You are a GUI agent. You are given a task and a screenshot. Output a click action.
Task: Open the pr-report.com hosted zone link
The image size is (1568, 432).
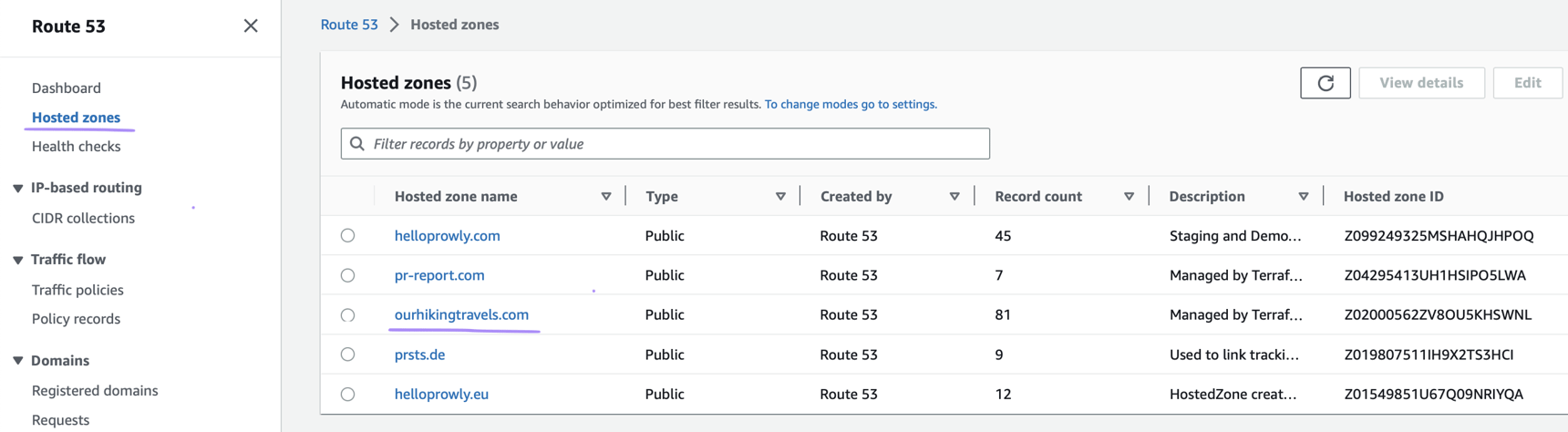439,275
